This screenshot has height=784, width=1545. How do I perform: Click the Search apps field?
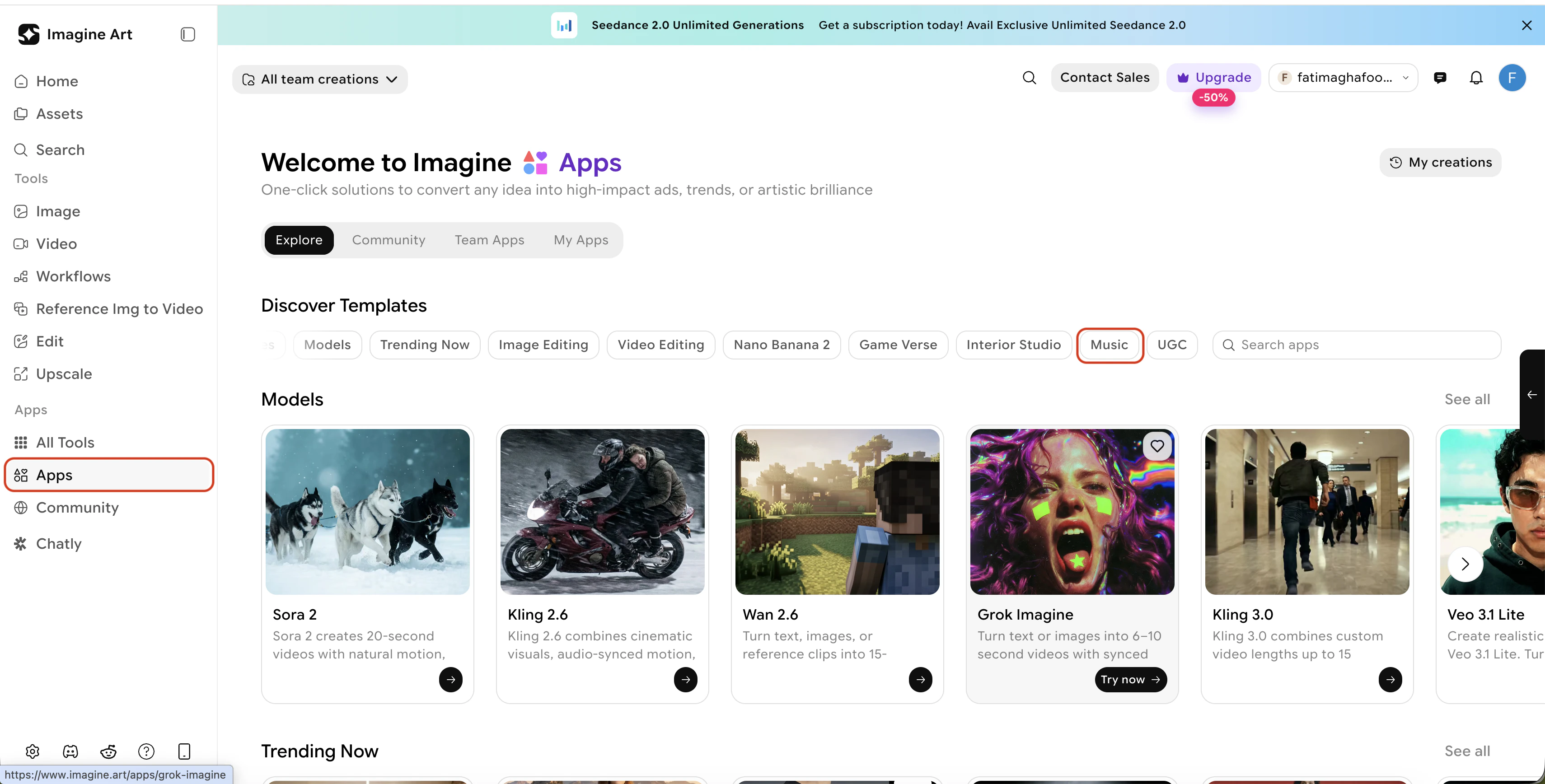pos(1357,345)
